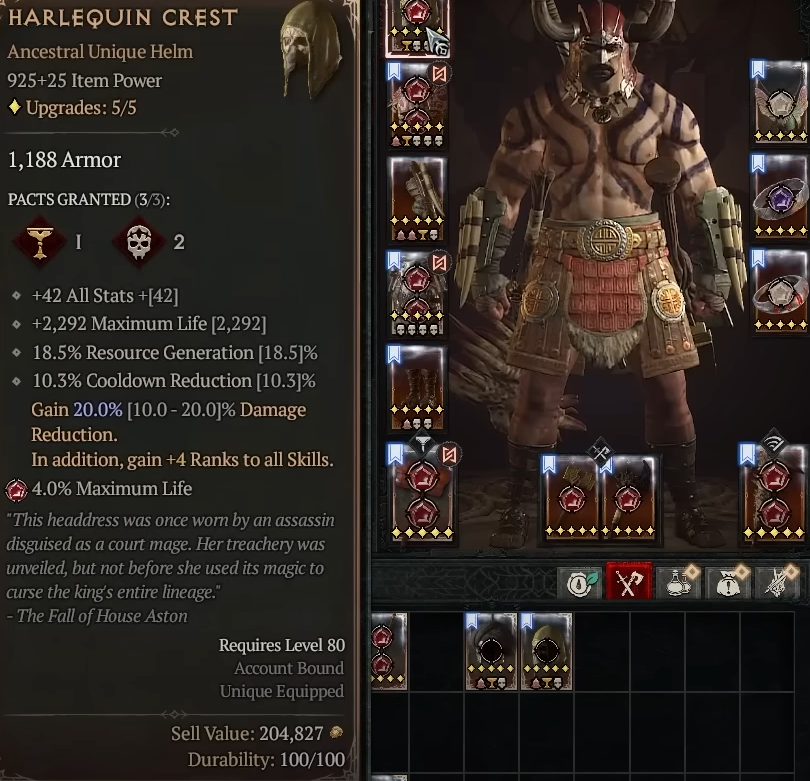The width and height of the screenshot is (810, 781).
Task: Click the equipped gloves slot
Action: (417, 199)
